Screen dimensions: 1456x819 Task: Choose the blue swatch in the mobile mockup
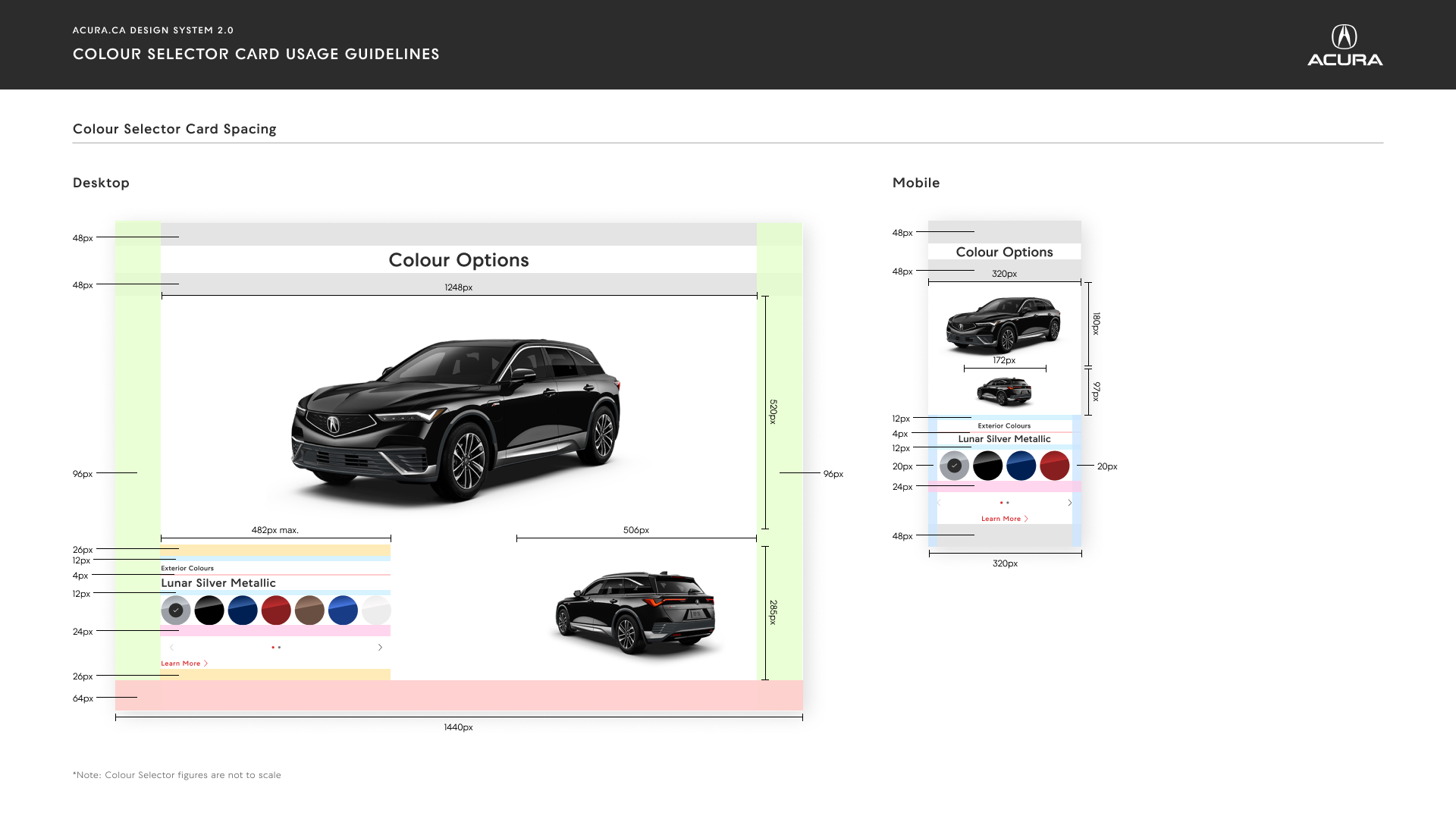[1021, 466]
